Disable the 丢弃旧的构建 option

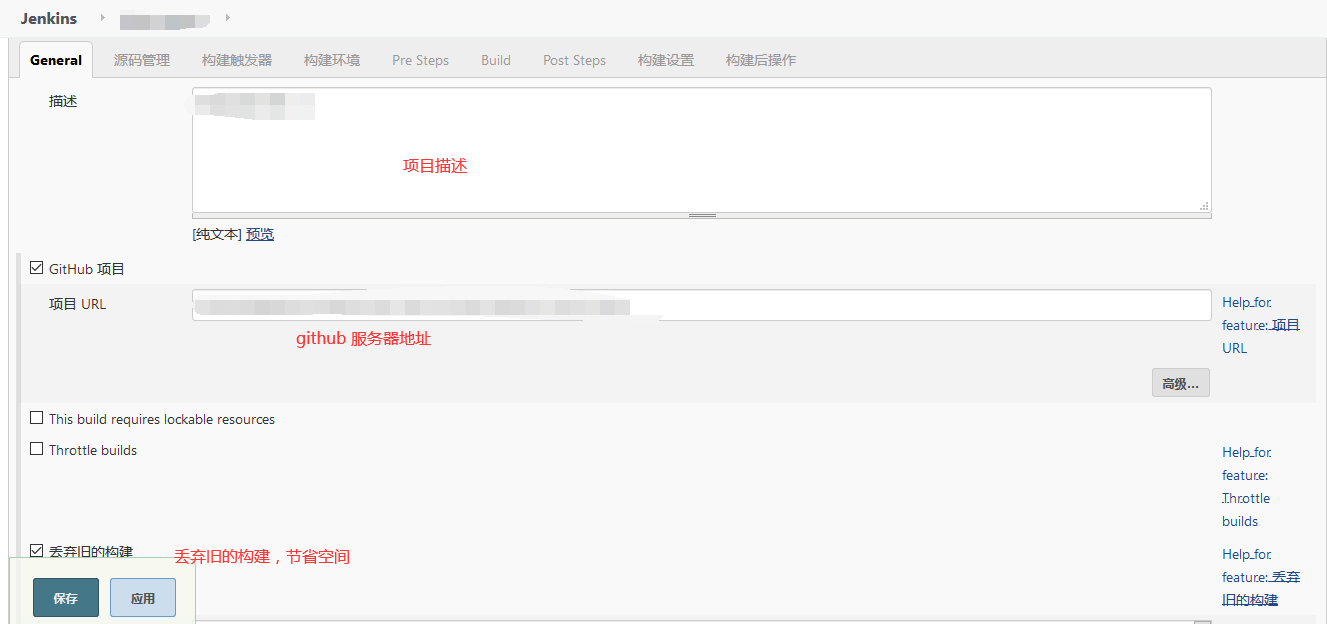36,550
